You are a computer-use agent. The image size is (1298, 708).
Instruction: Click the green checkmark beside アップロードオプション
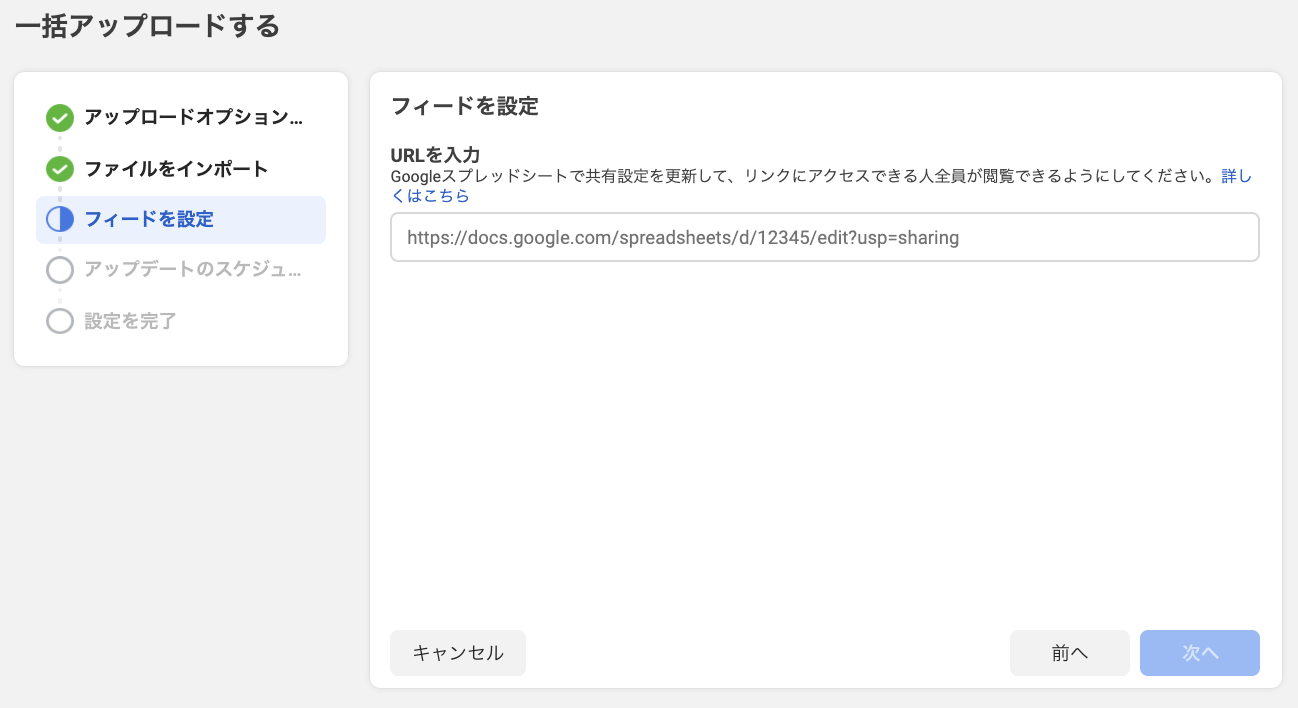point(60,118)
